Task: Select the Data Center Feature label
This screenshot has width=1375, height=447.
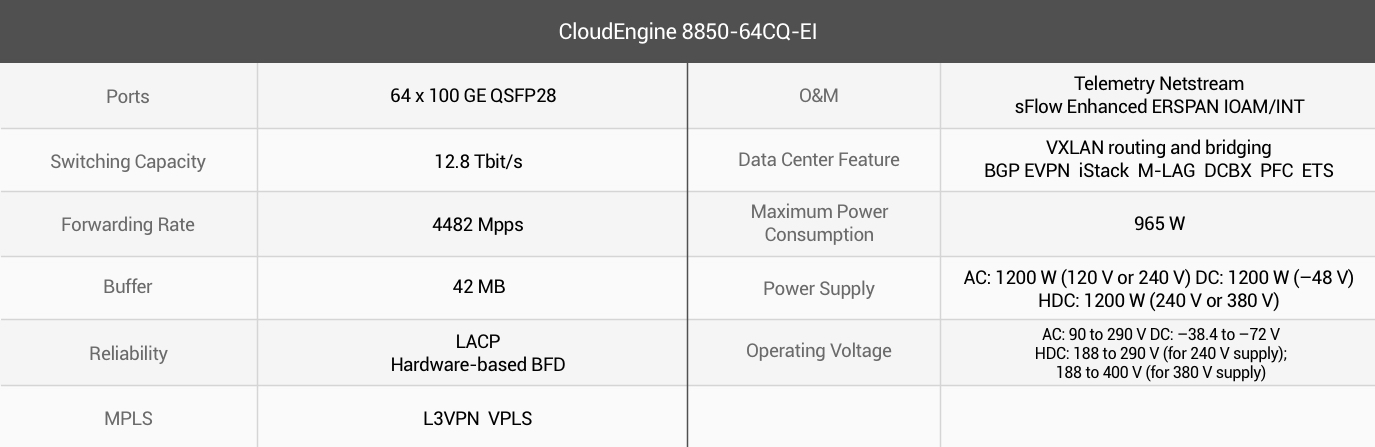Action: pos(818,160)
